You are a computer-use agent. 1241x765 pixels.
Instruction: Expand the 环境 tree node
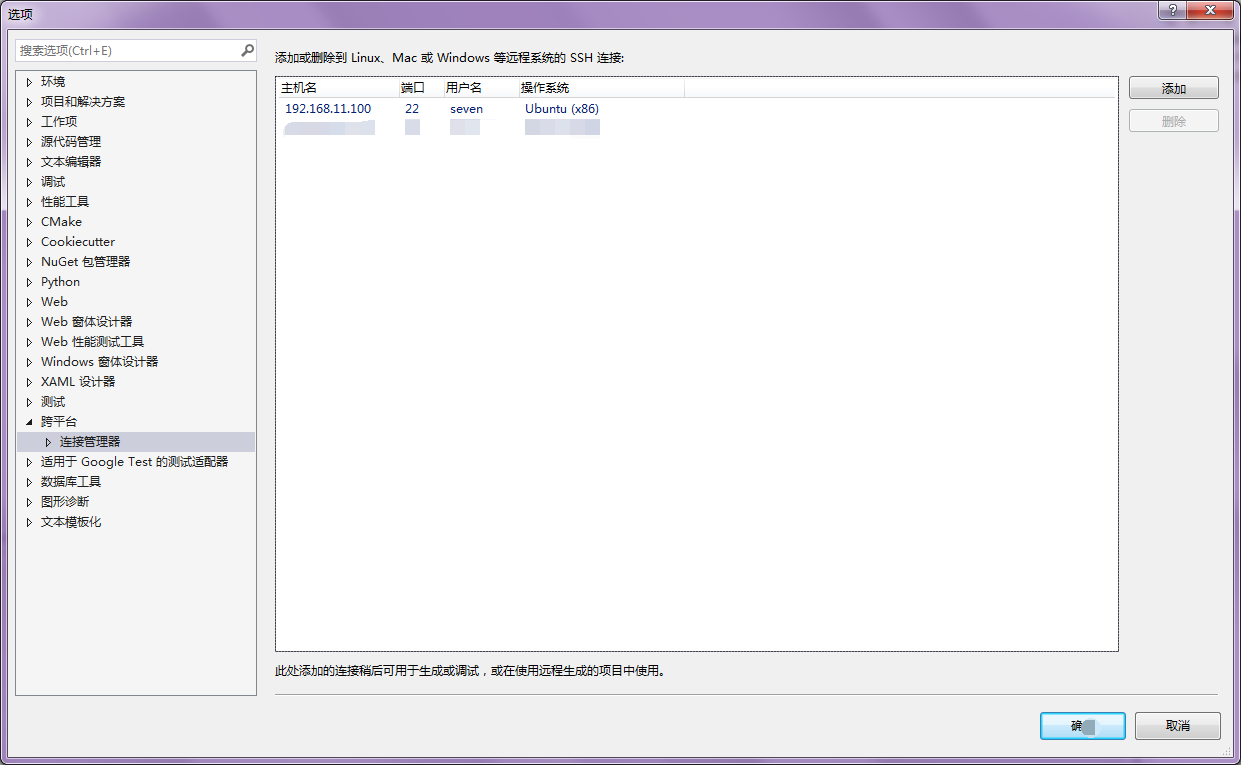29,82
